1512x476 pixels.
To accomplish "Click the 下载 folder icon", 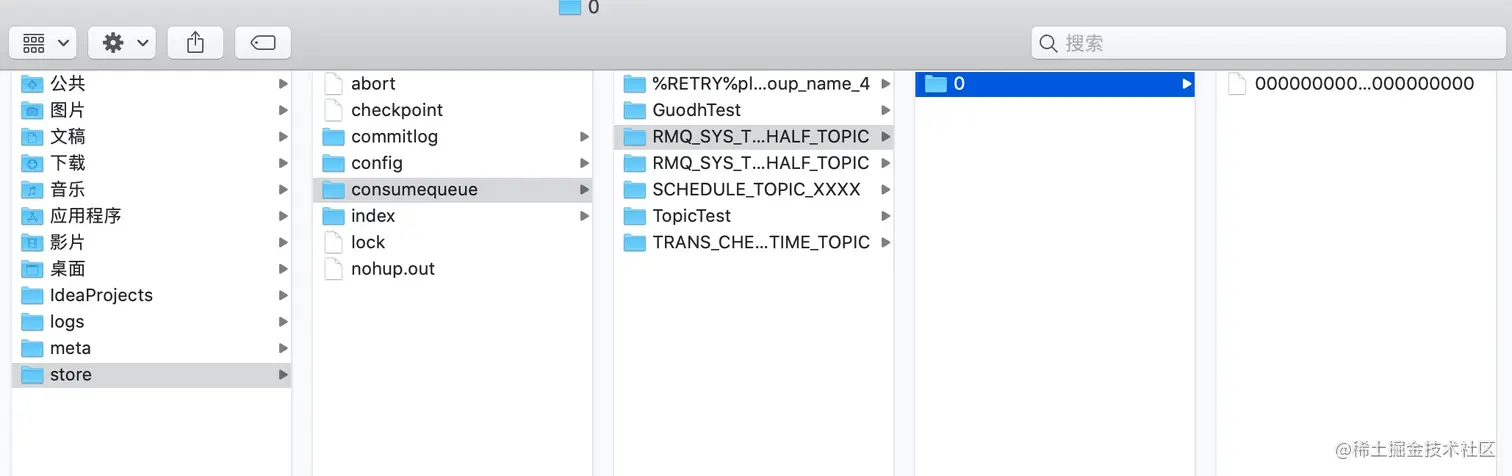I will [x=33, y=163].
